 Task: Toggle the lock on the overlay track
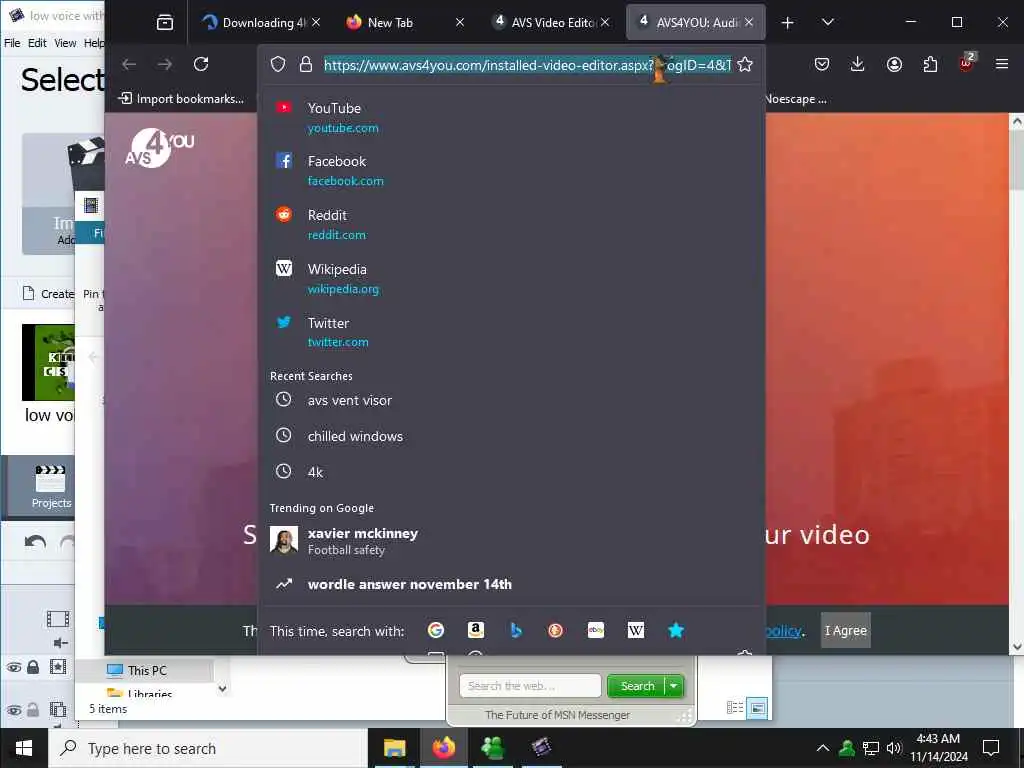pos(33,709)
